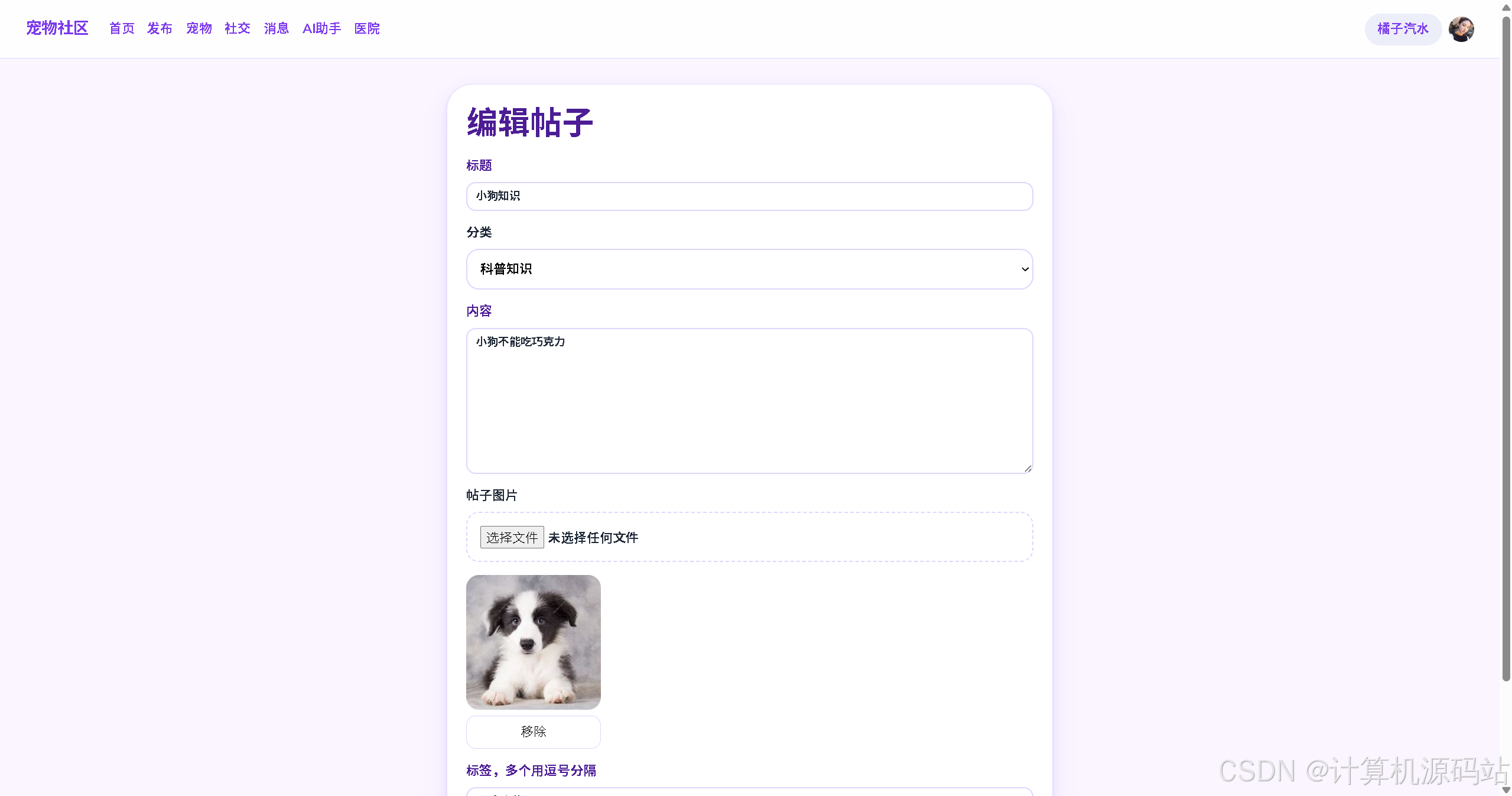Click the 橘子汽水 username button
The height and width of the screenshot is (796, 1512).
tap(1403, 29)
